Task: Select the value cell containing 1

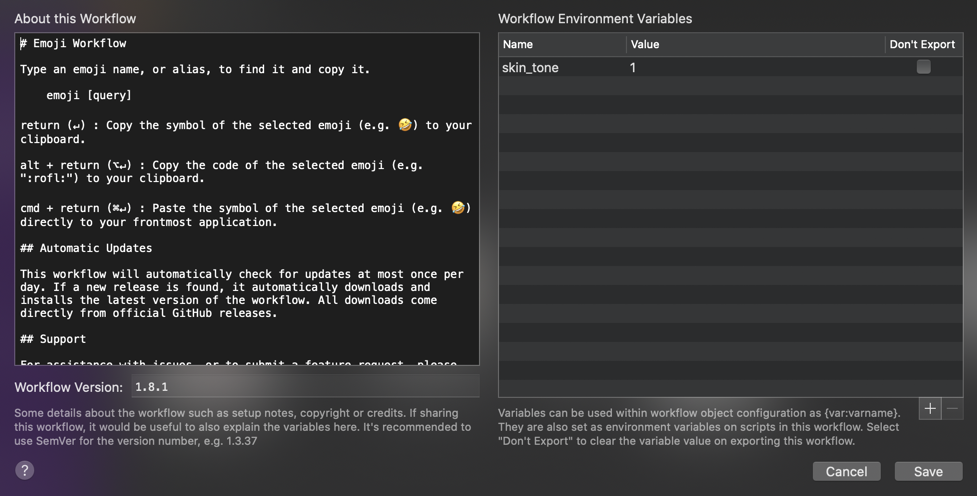Action: [755, 67]
